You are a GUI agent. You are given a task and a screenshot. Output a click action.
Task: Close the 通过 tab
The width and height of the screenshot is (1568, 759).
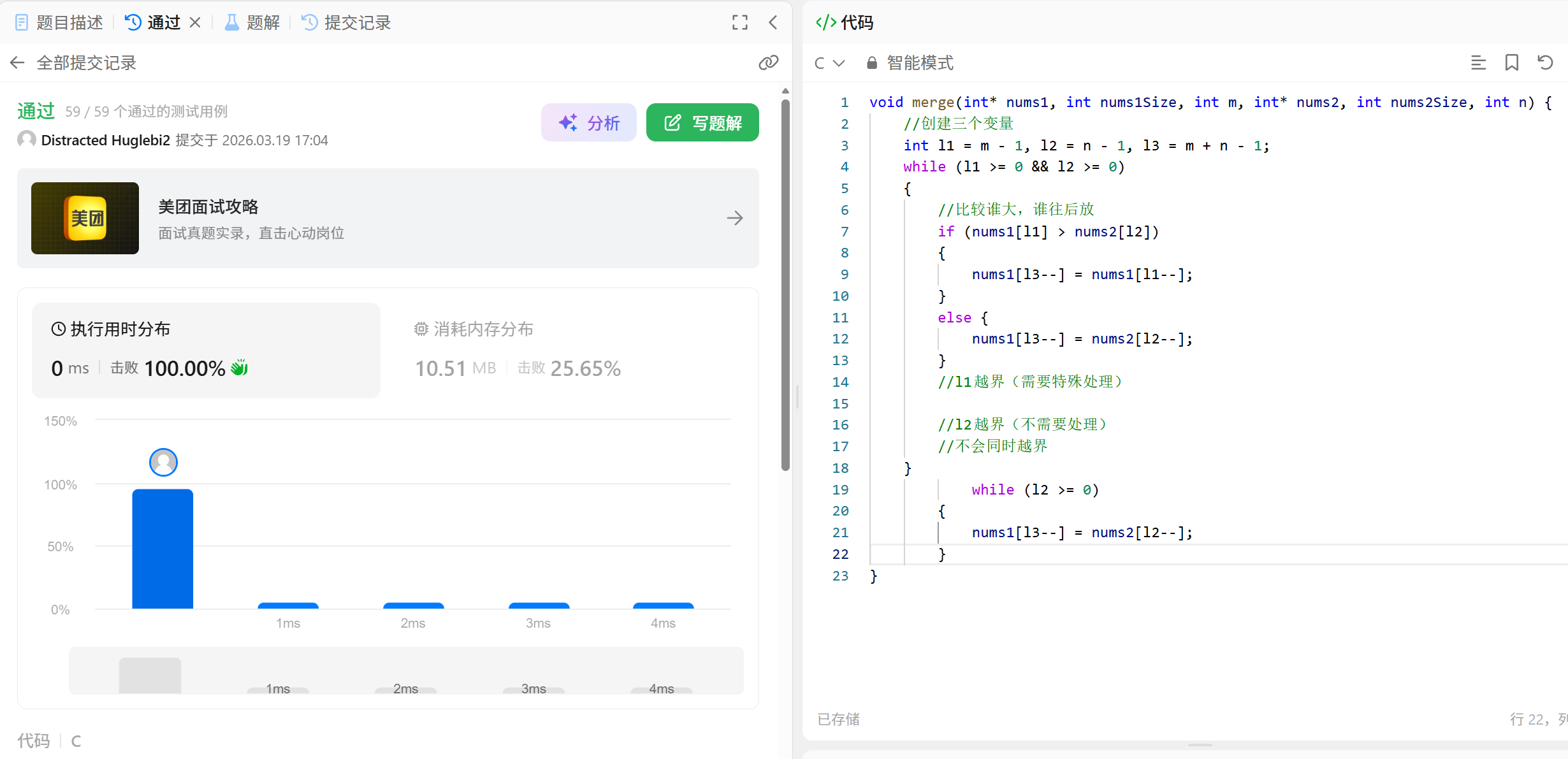click(x=195, y=23)
